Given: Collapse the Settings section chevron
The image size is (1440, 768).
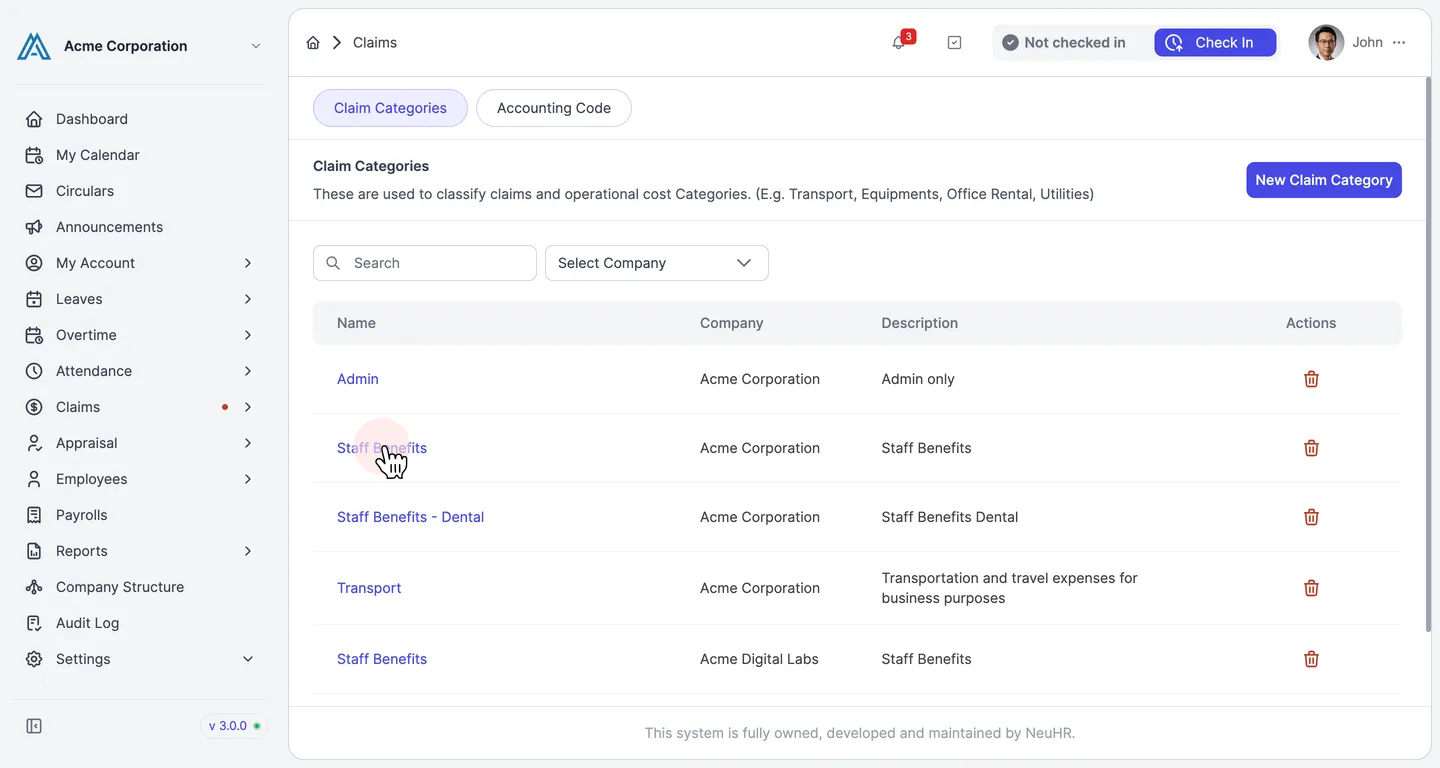Looking at the screenshot, I should pyautogui.click(x=248, y=659).
